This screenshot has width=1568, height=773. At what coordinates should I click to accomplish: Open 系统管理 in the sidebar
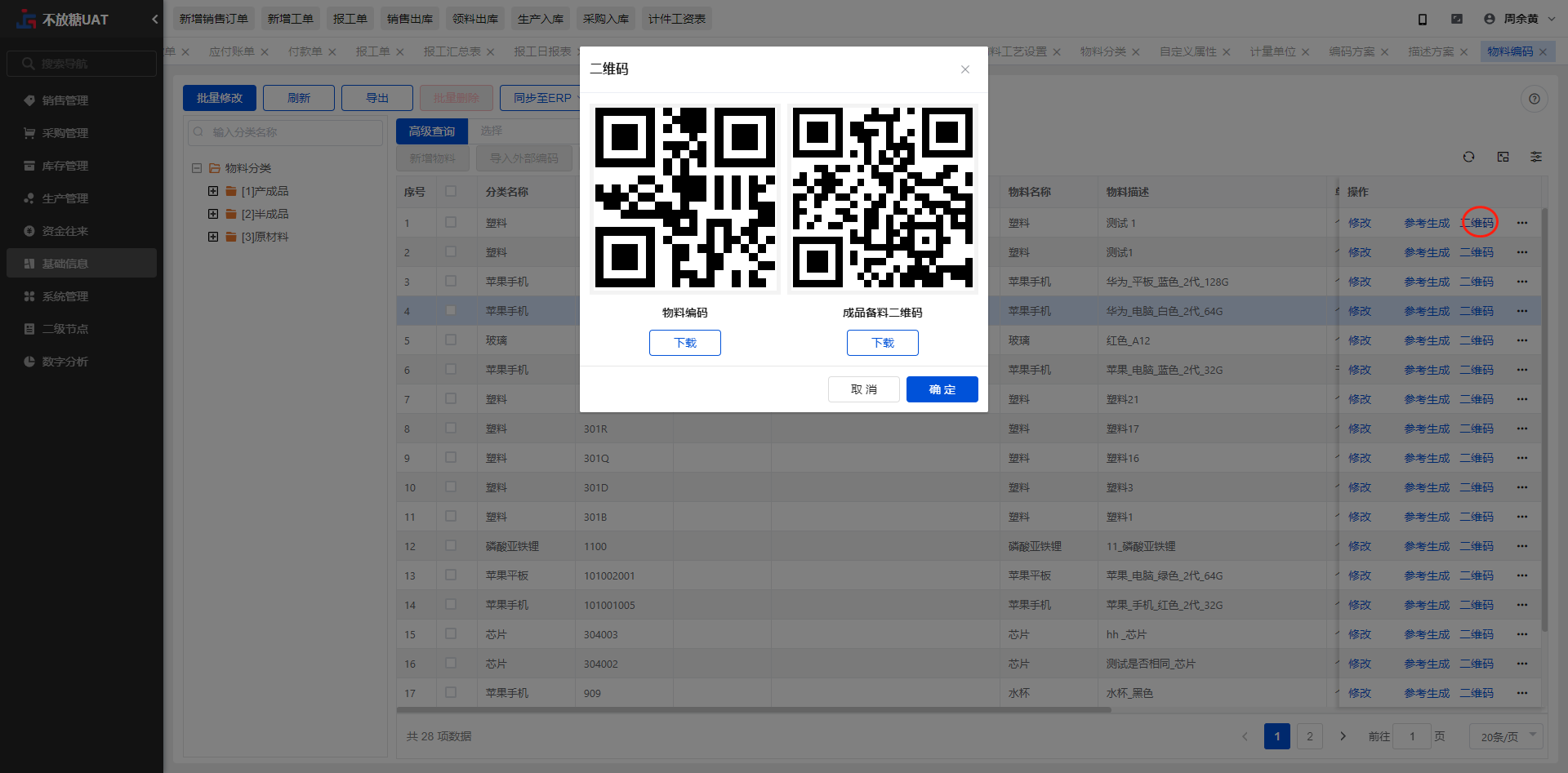(82, 296)
